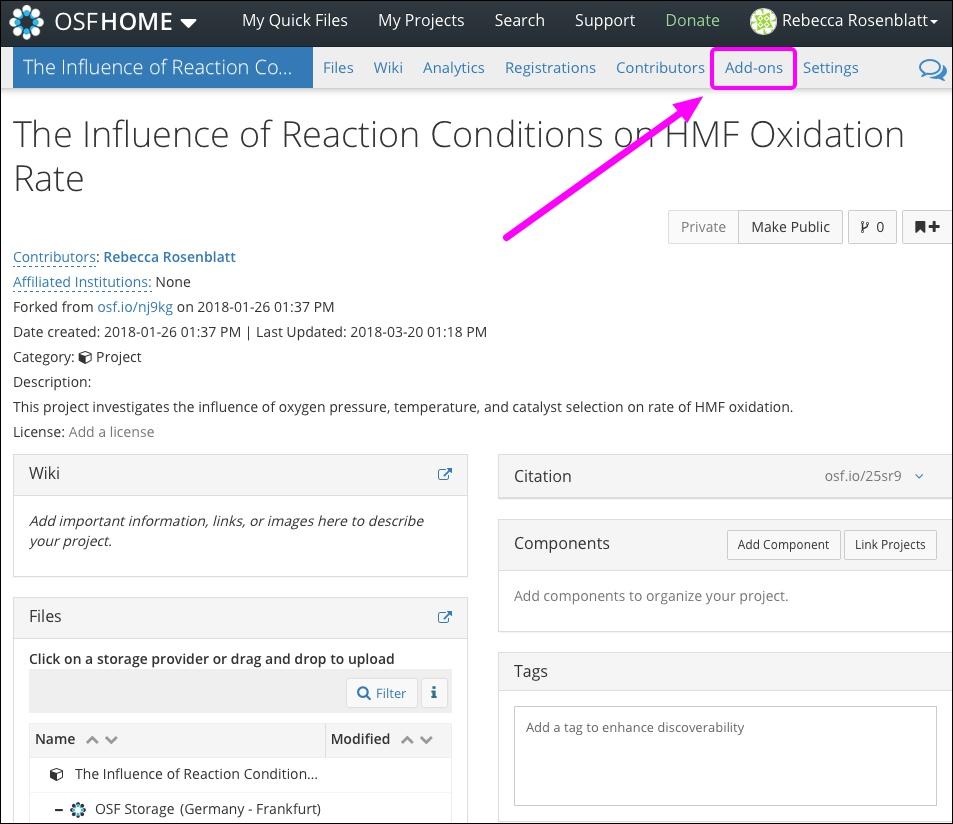Collapse the OSF Storage tree item
Image resolution: width=953 pixels, height=824 pixels.
click(60, 809)
